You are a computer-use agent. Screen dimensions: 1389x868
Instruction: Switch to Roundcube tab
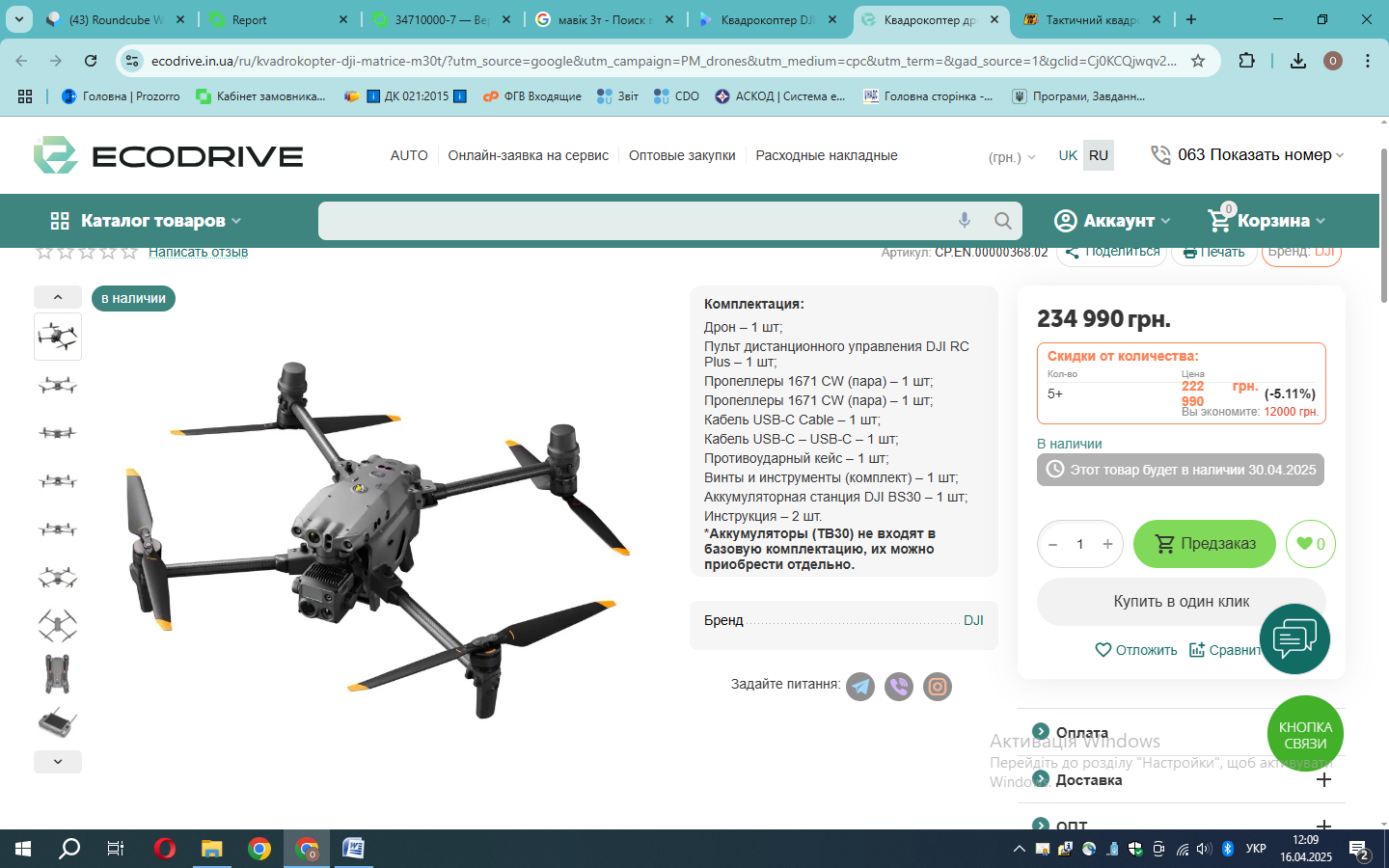116,19
